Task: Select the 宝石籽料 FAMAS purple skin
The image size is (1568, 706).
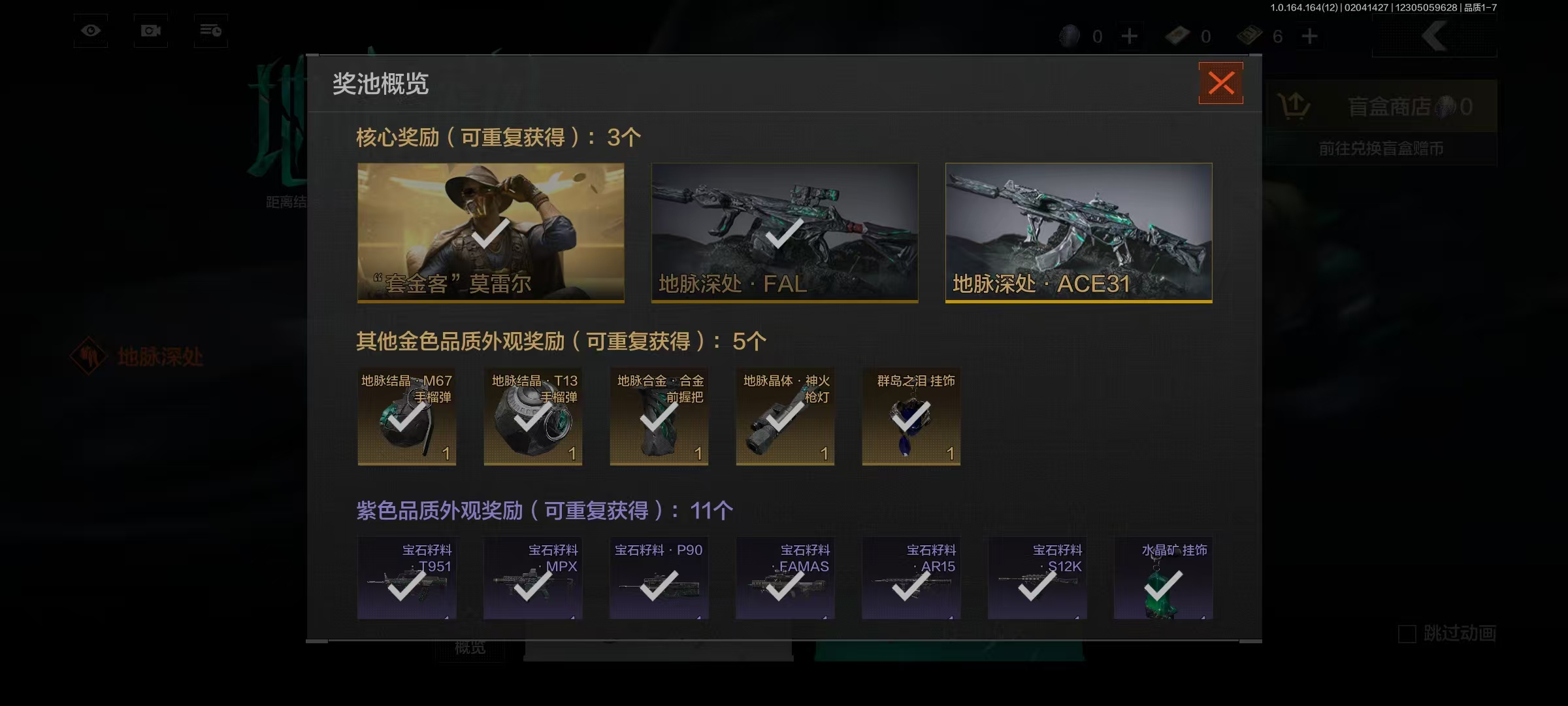Action: tap(785, 578)
